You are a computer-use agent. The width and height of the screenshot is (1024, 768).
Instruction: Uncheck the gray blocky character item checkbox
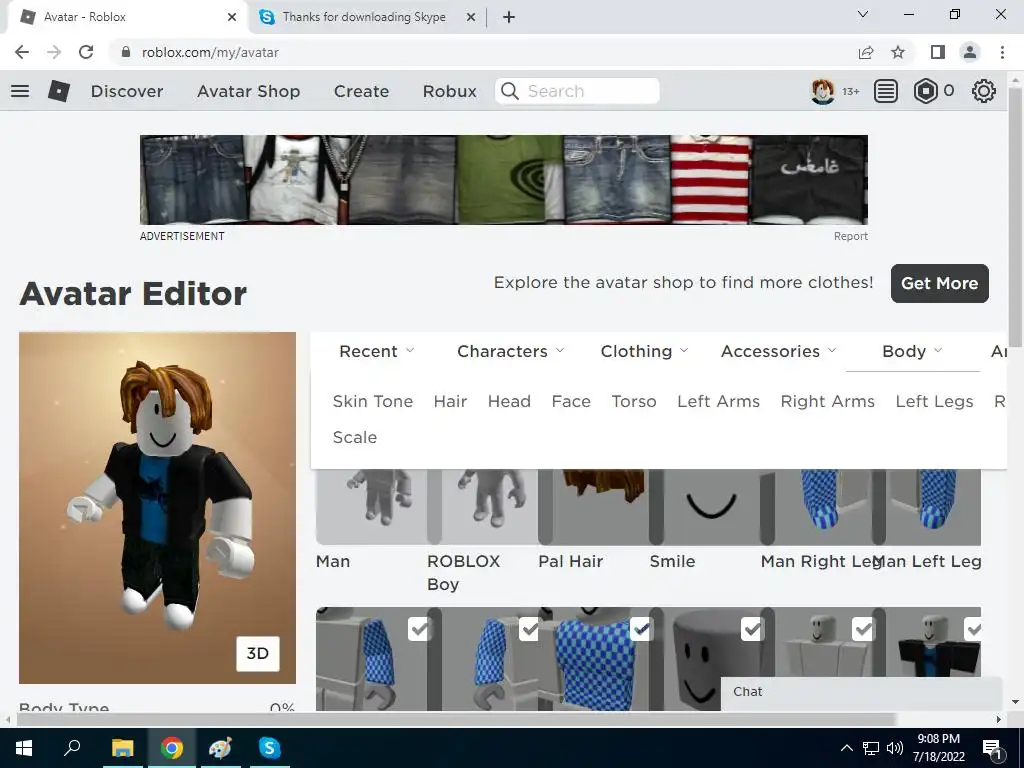tap(863, 629)
